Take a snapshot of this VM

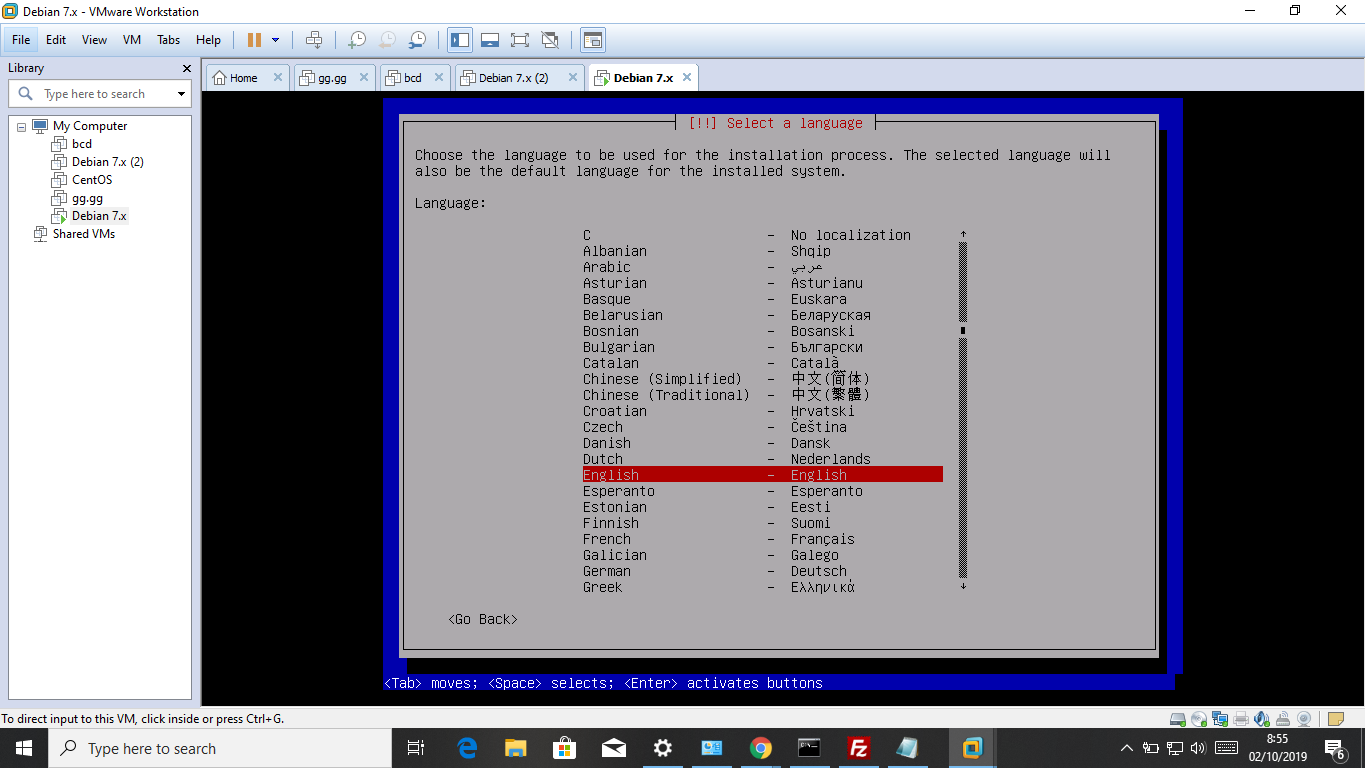point(357,40)
